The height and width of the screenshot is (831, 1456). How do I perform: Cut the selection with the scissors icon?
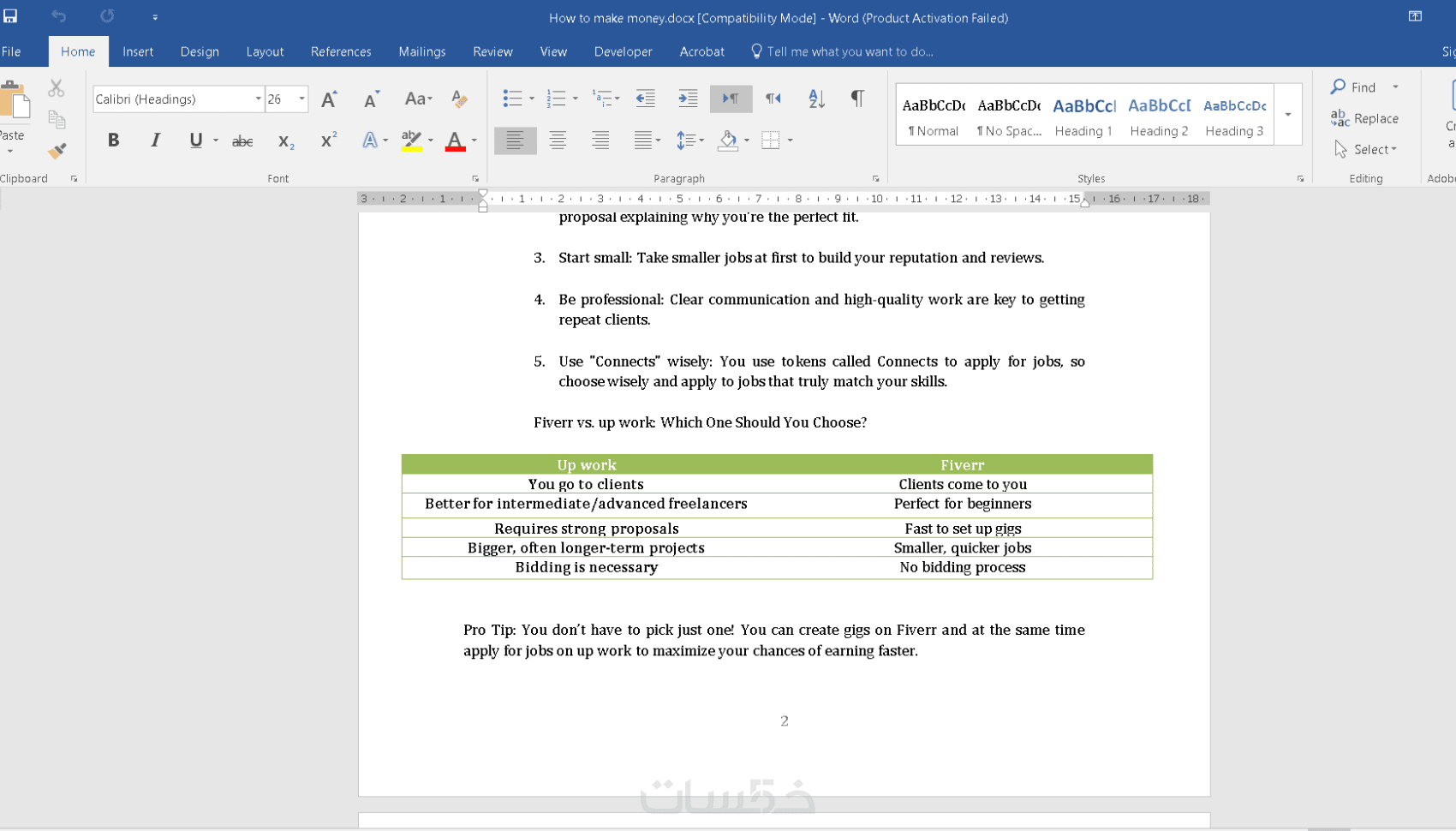tap(57, 88)
